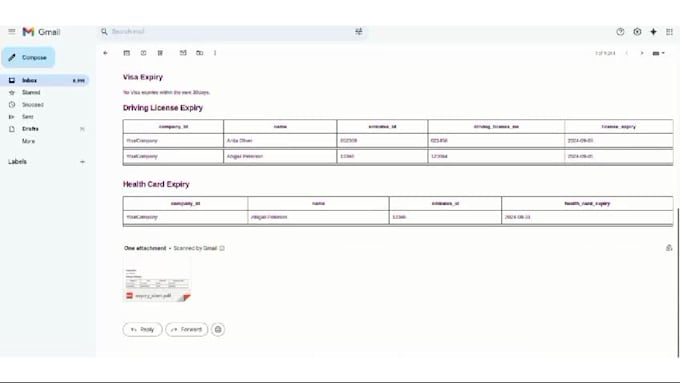Open the Gemini sparkle icon
Screen dimensions: 680x383
coord(653,32)
